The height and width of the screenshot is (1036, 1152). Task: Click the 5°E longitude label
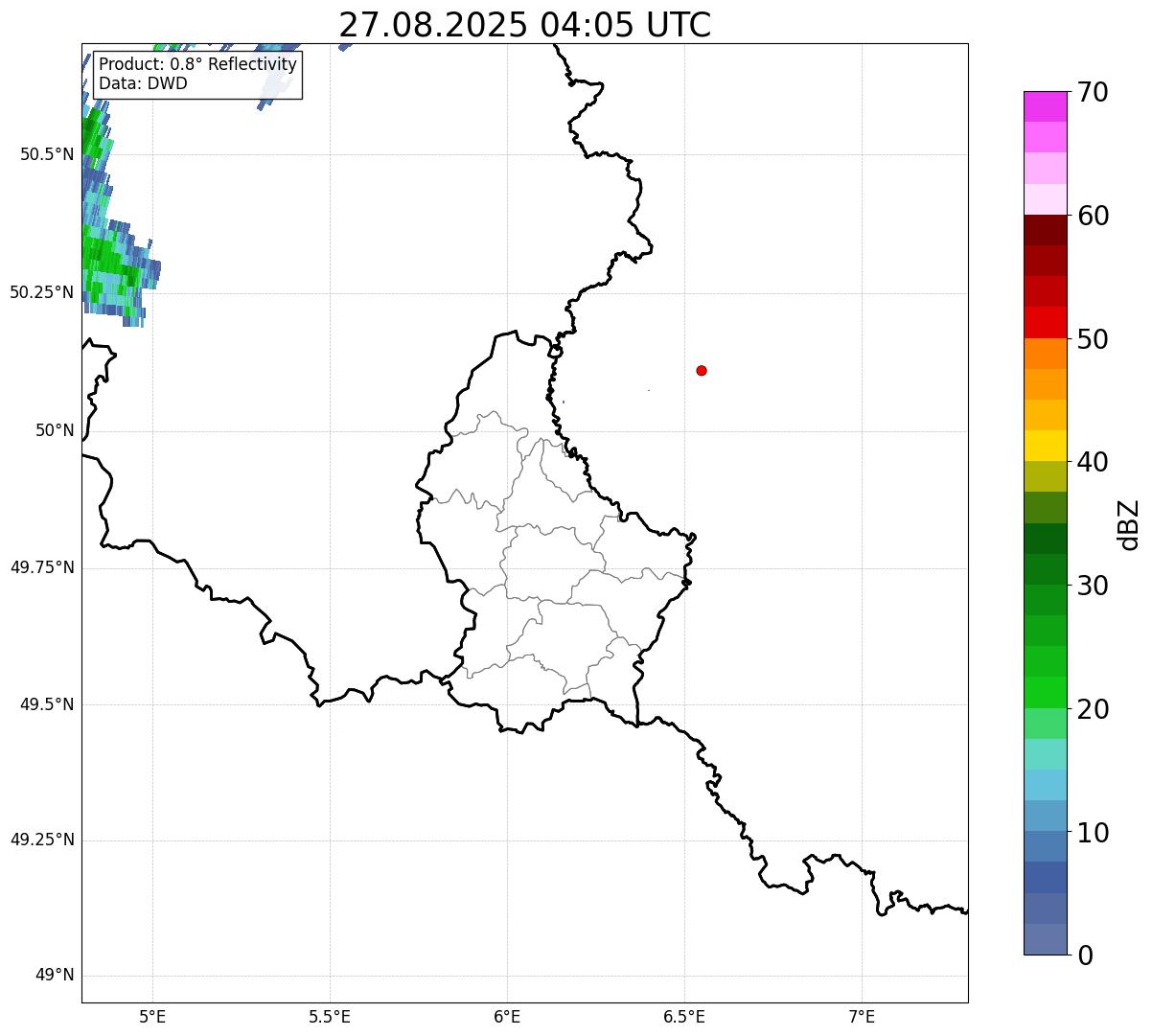[x=152, y=1017]
